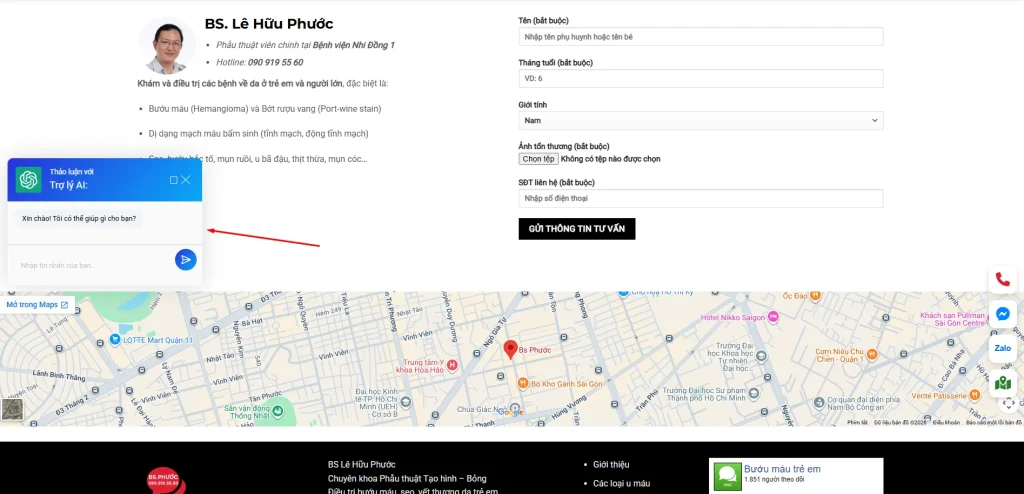Click the red phone call floating icon

pos(1002,280)
